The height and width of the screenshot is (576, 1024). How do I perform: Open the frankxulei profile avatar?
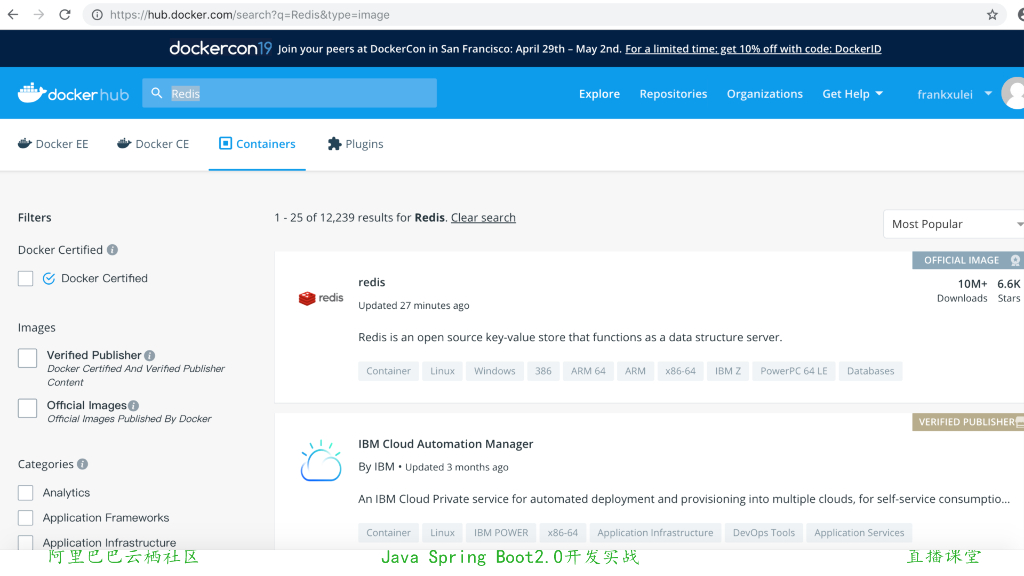coord(1012,92)
